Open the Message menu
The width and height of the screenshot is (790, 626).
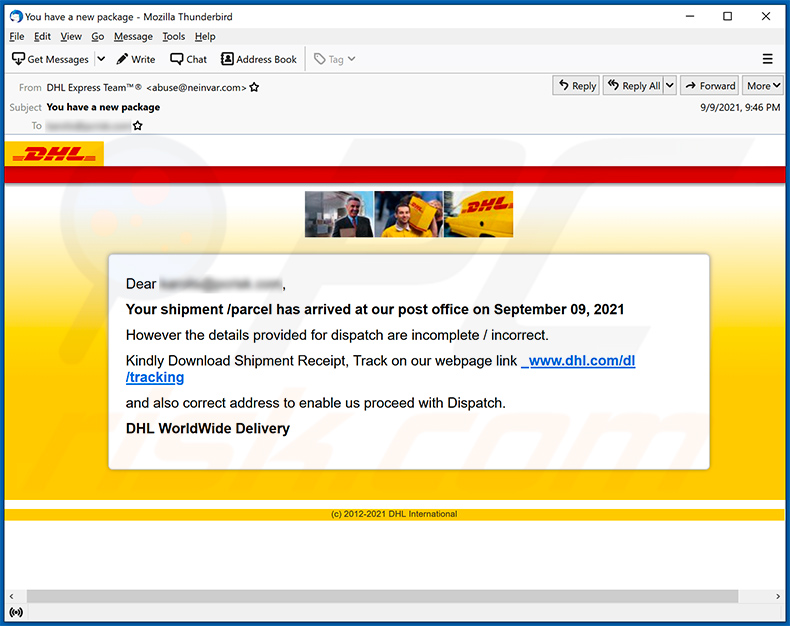click(134, 37)
